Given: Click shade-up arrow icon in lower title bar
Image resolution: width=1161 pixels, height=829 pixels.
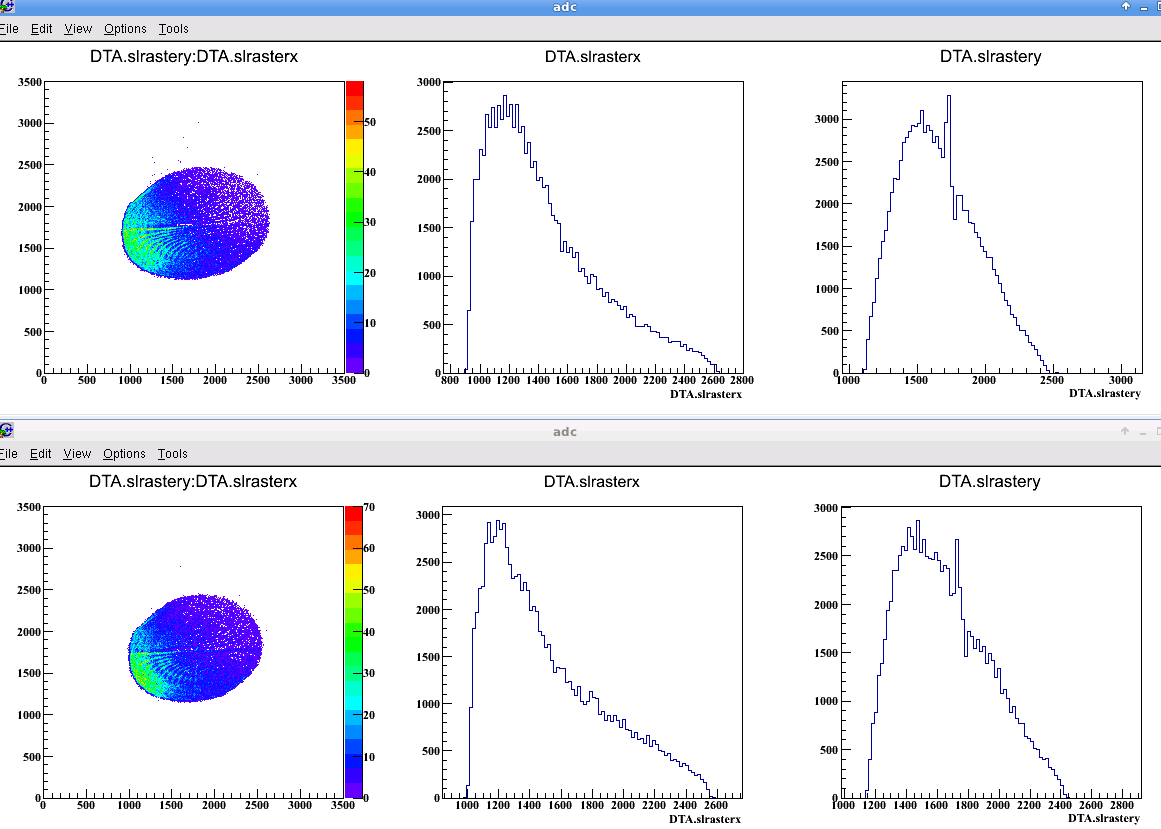Looking at the screenshot, I should tap(1125, 431).
